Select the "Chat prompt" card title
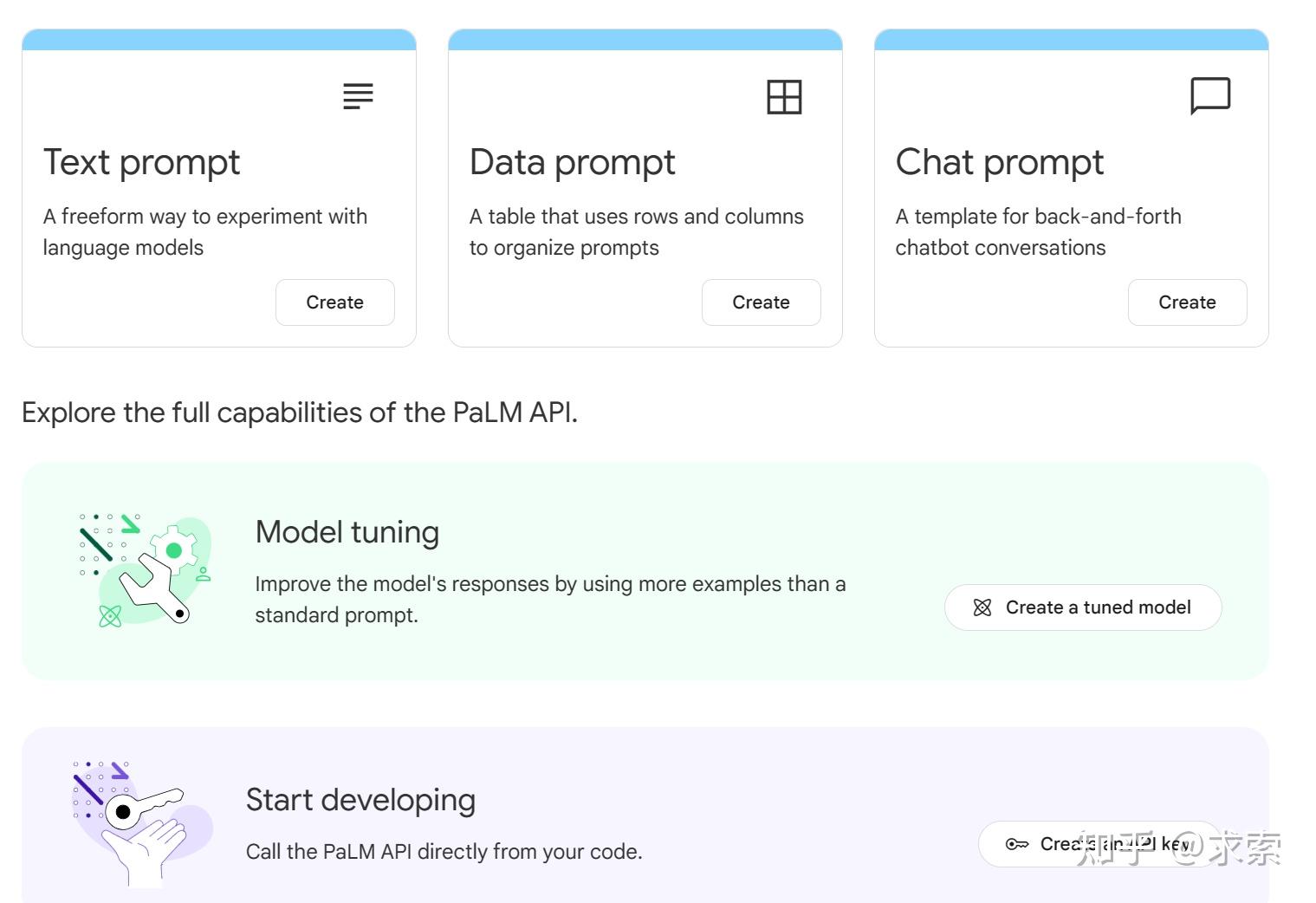 pos(999,163)
